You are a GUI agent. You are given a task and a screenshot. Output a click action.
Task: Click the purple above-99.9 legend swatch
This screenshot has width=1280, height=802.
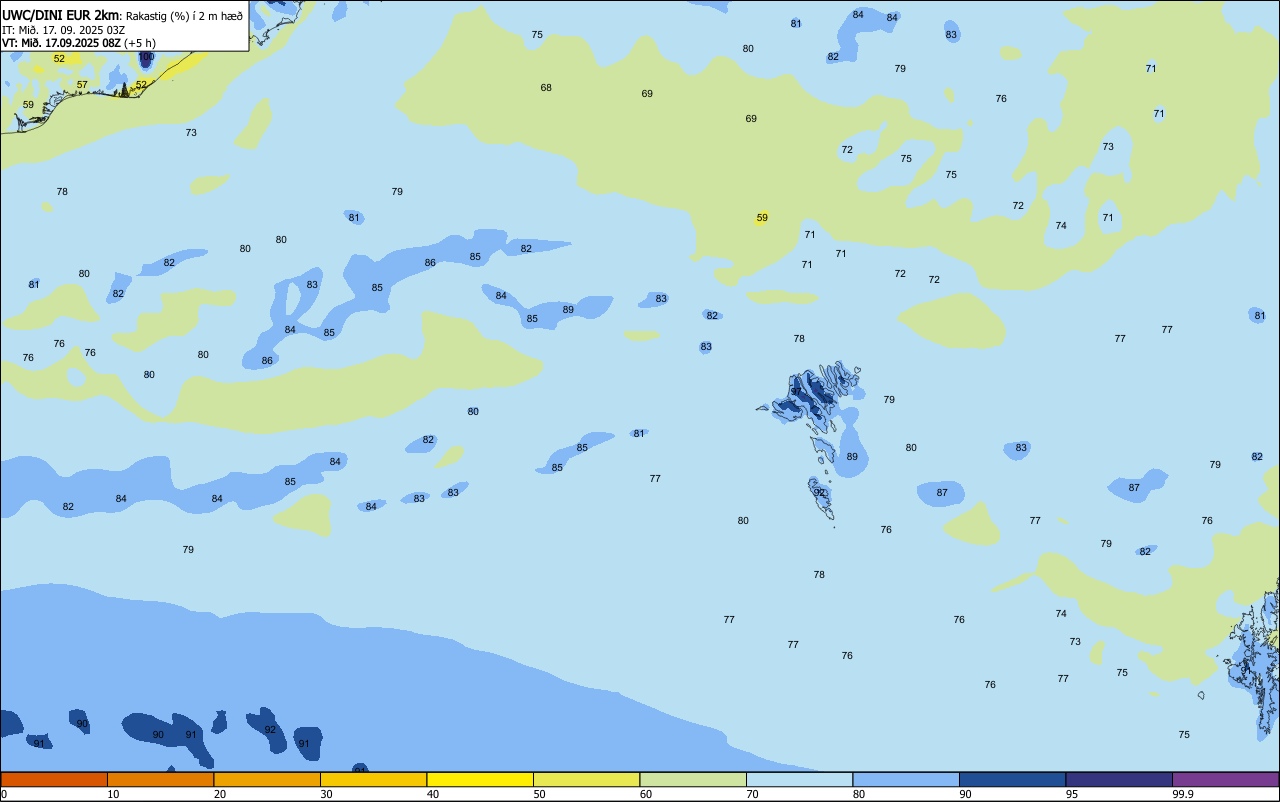1225,779
